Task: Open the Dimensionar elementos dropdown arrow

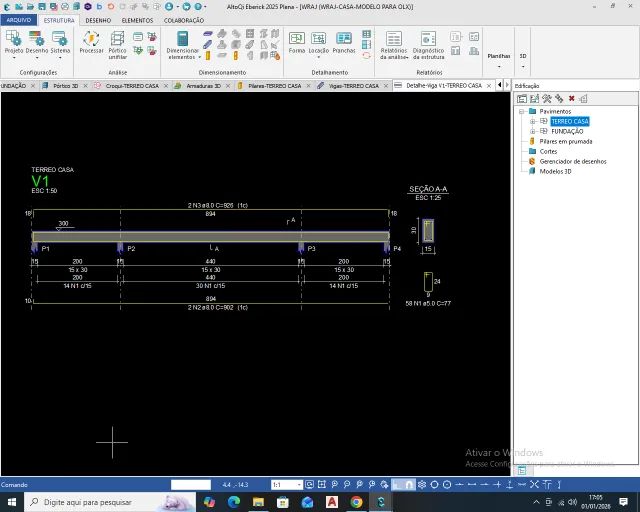Action: click(200, 57)
